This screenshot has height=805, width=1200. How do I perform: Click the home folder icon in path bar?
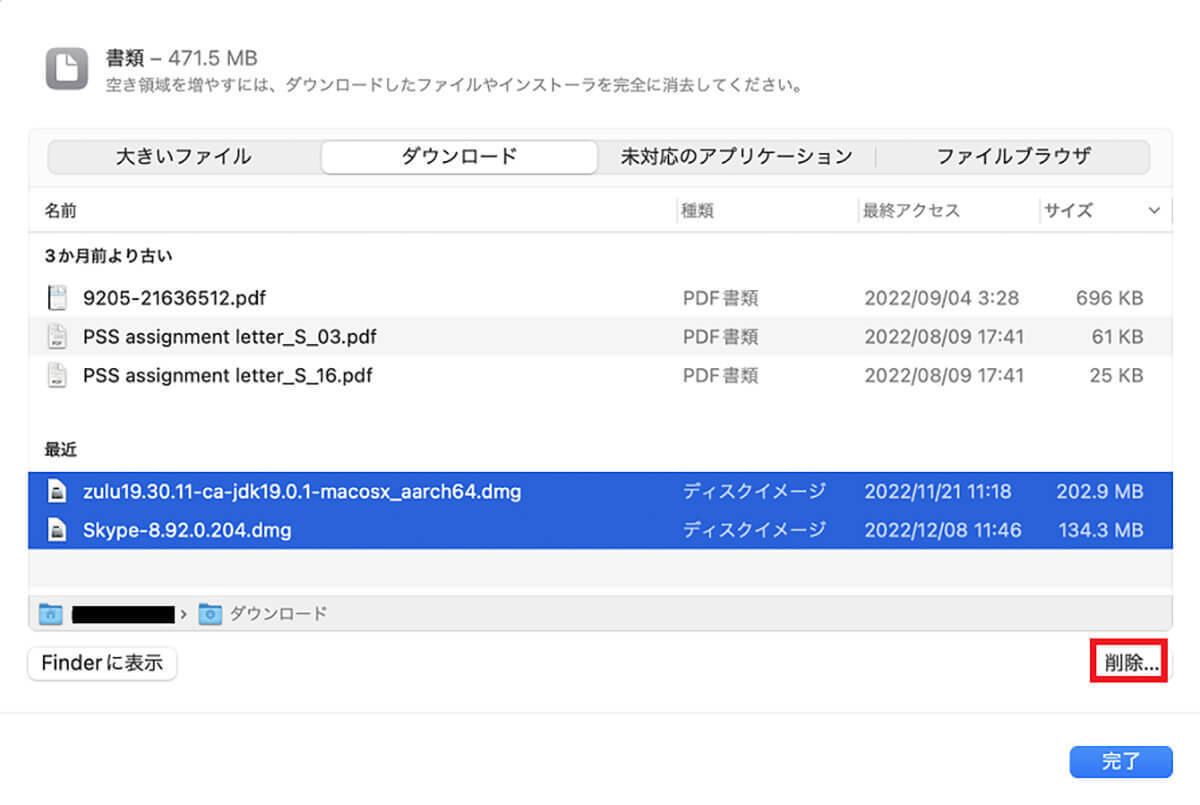pos(50,613)
